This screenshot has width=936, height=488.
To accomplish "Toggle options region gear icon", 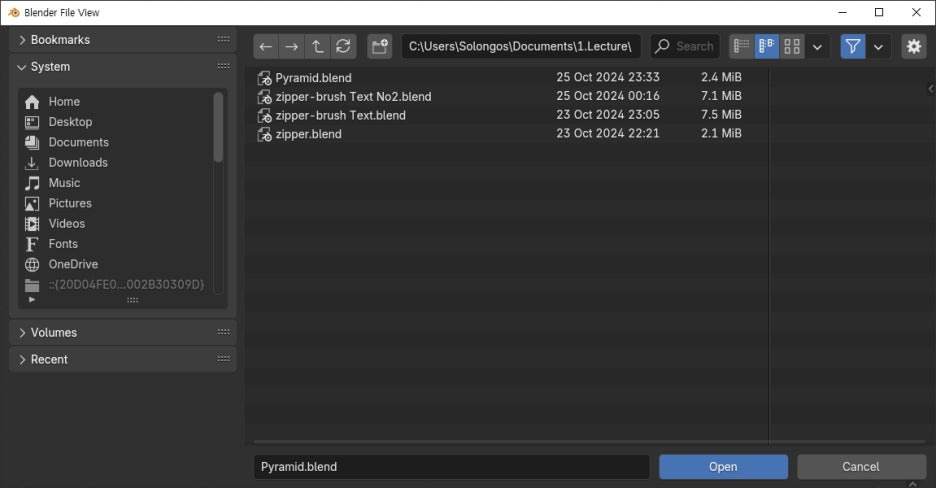I will click(914, 47).
